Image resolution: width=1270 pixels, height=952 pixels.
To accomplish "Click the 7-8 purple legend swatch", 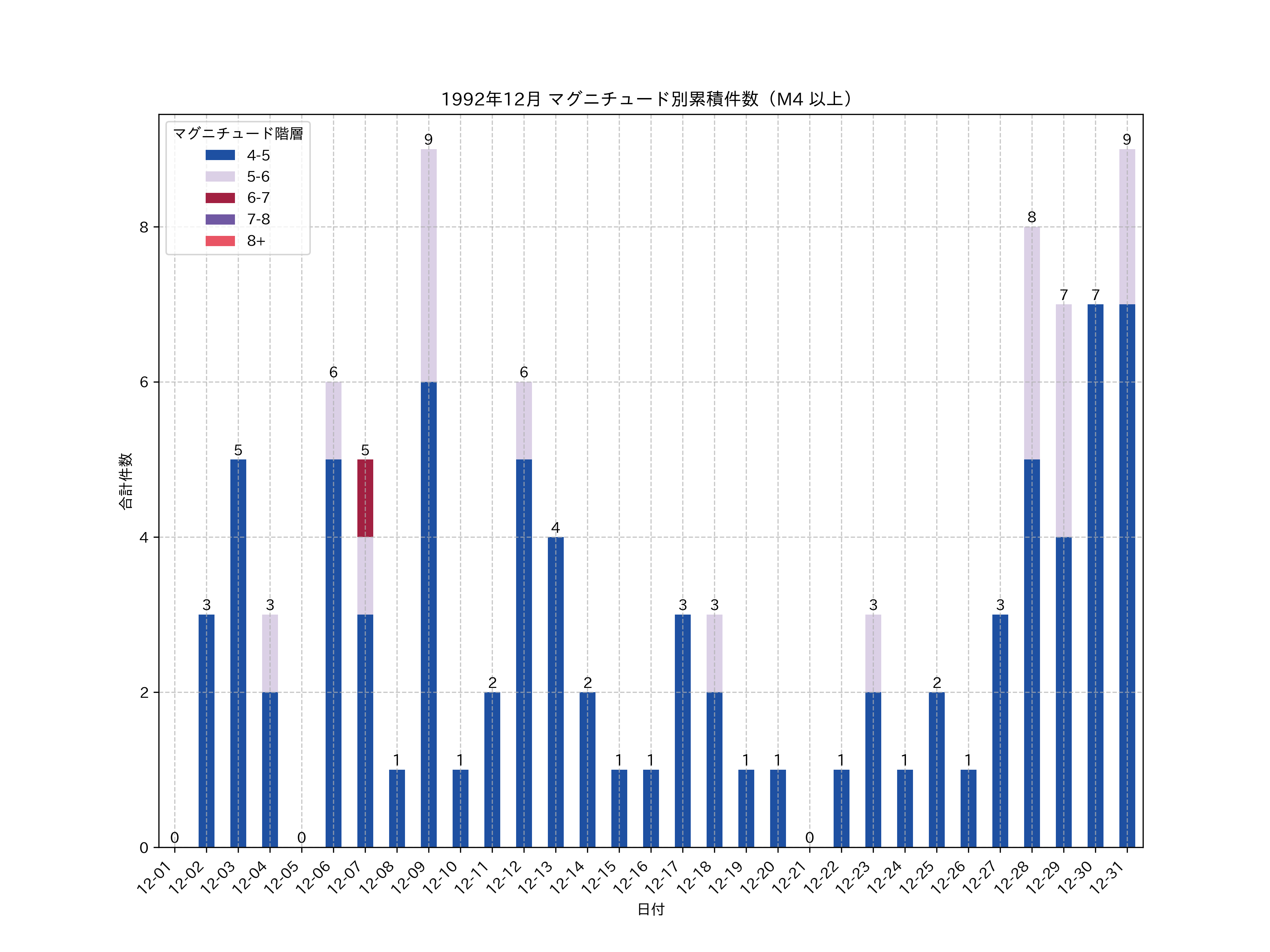I will [220, 219].
